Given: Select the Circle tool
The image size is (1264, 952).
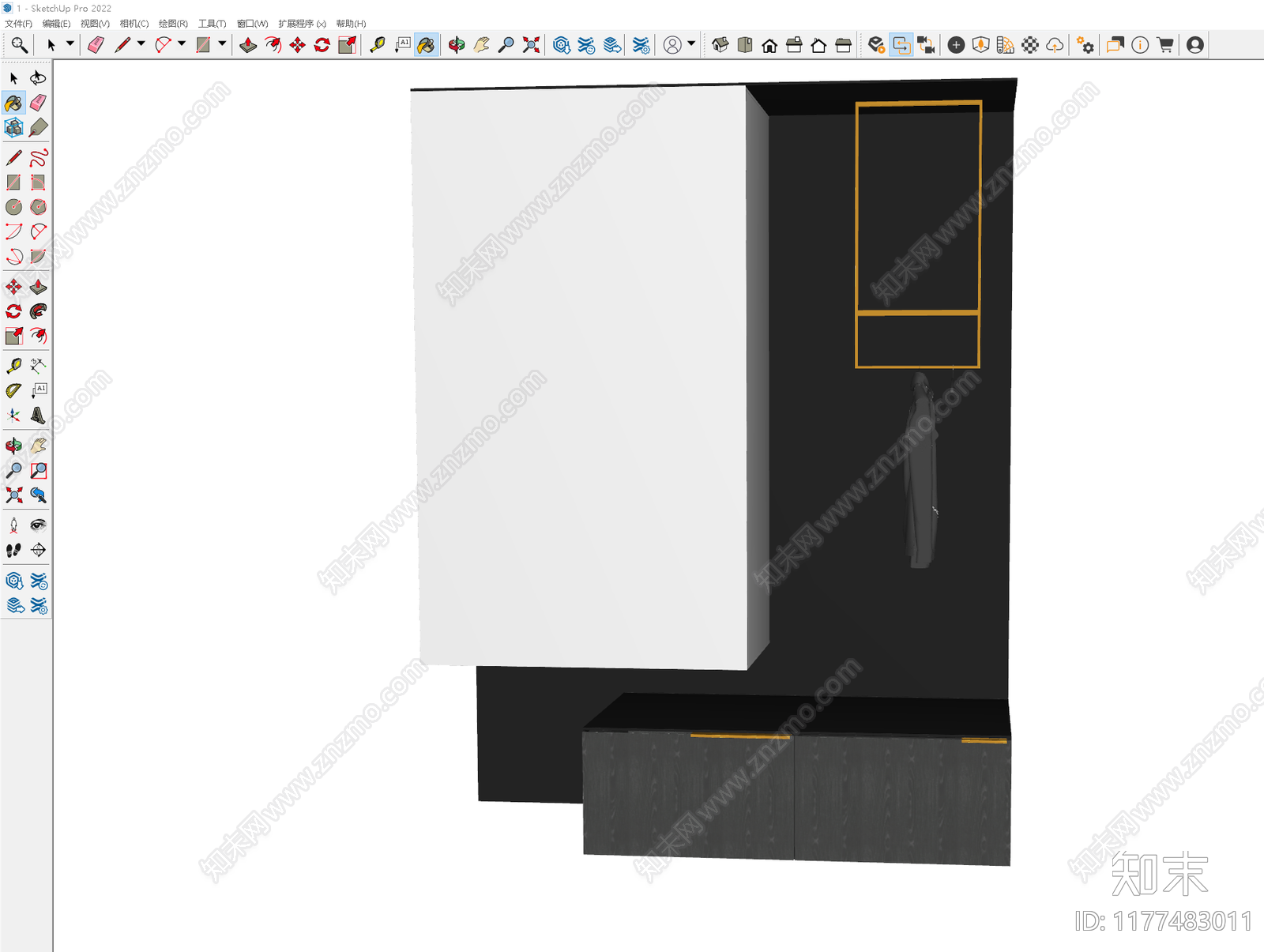Looking at the screenshot, I should coord(13,207).
